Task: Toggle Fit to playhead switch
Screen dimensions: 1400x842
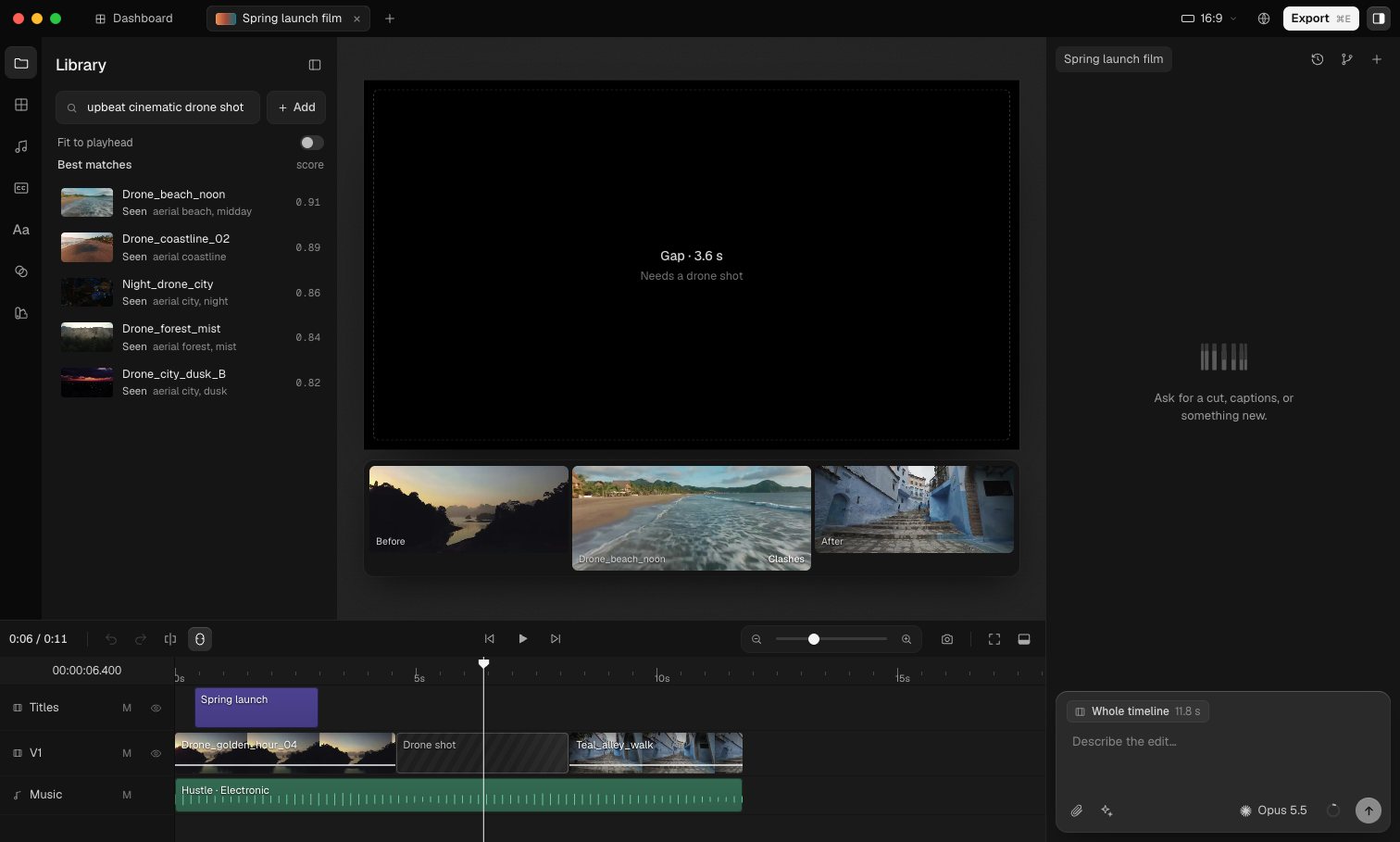Action: [x=312, y=143]
